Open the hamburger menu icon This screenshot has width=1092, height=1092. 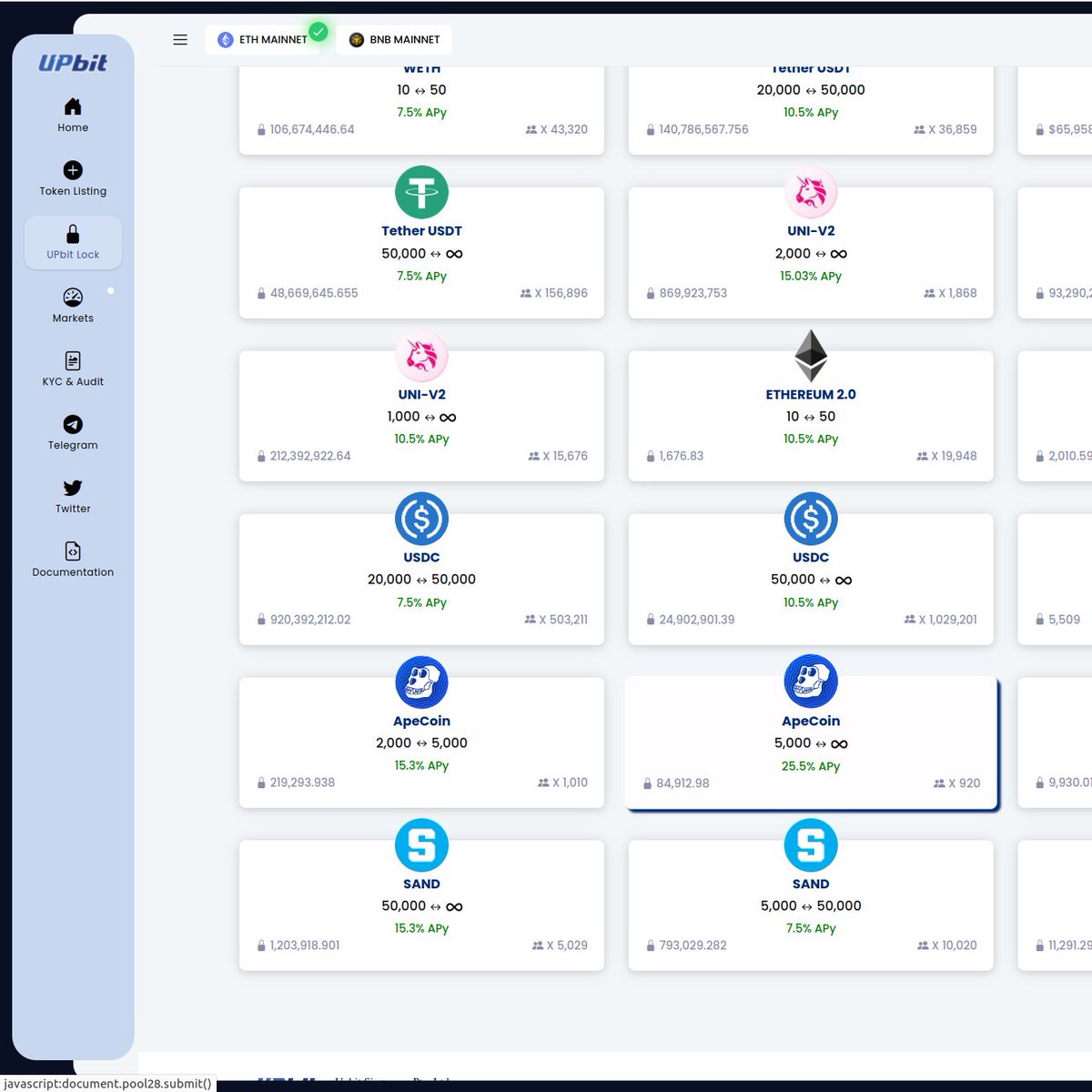tap(180, 40)
